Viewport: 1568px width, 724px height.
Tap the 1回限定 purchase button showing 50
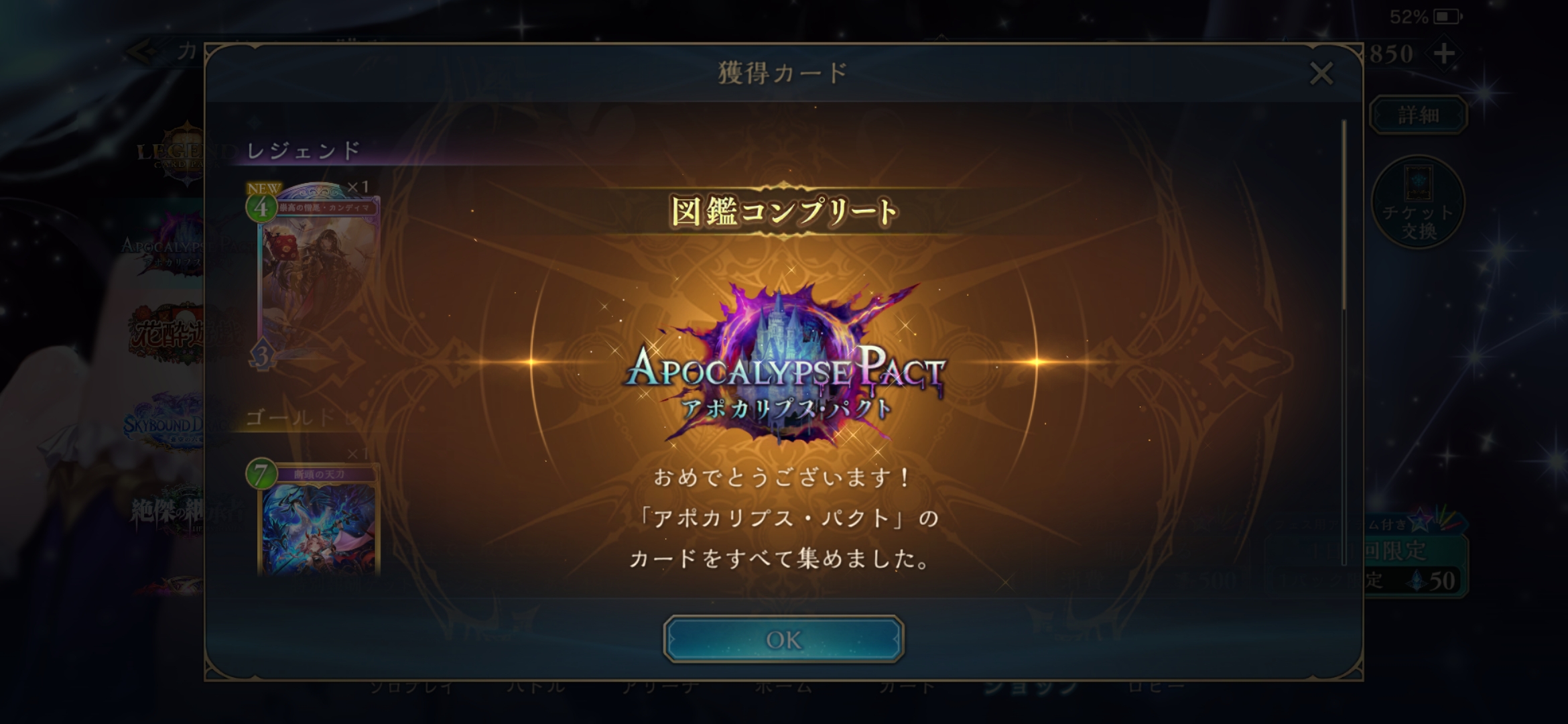1367,566
